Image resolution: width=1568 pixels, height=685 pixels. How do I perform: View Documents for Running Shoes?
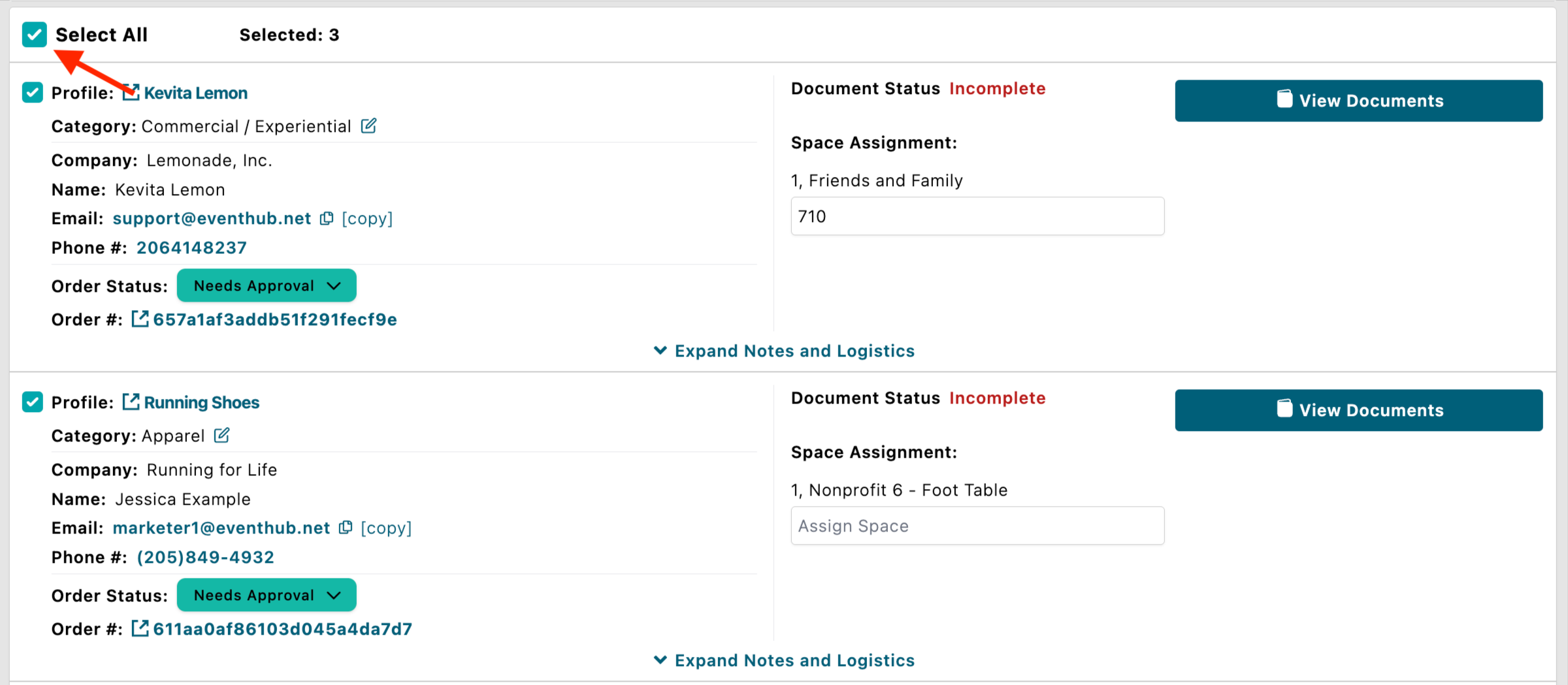1358,410
